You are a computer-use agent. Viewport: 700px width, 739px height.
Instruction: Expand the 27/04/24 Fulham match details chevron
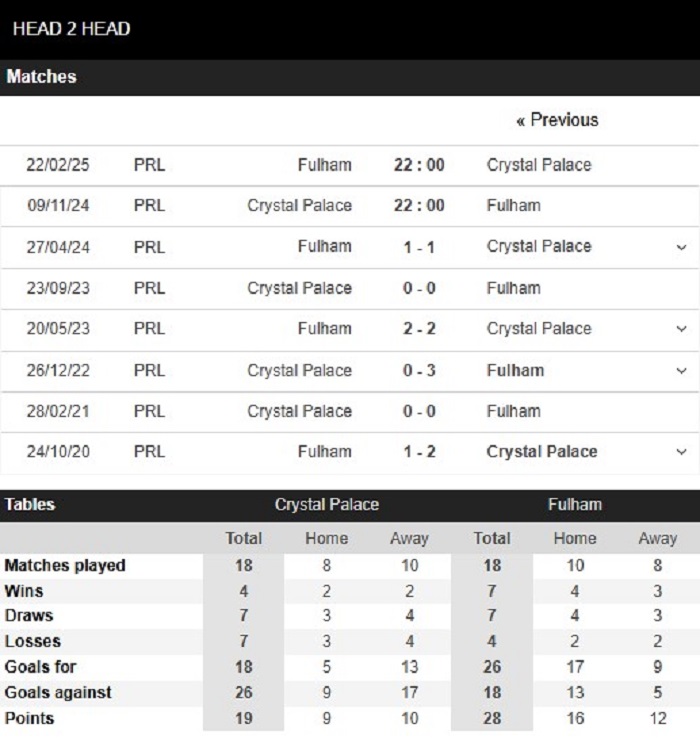681,247
